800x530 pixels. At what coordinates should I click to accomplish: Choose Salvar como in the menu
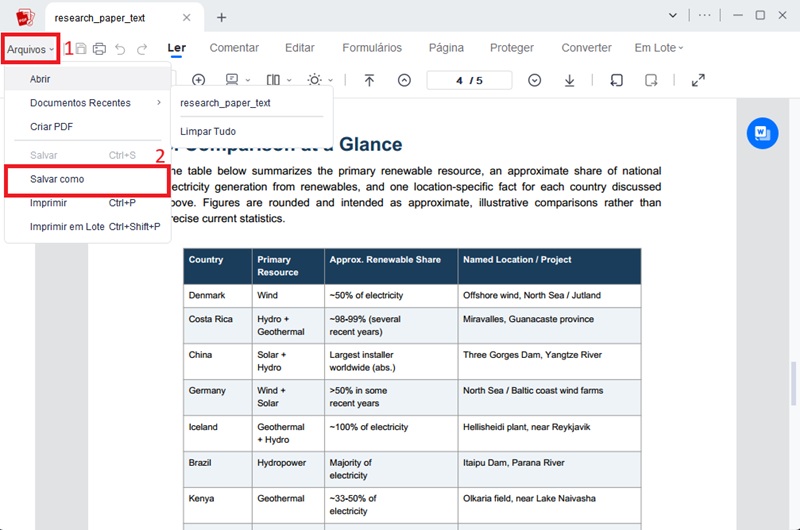pyautogui.click(x=88, y=179)
